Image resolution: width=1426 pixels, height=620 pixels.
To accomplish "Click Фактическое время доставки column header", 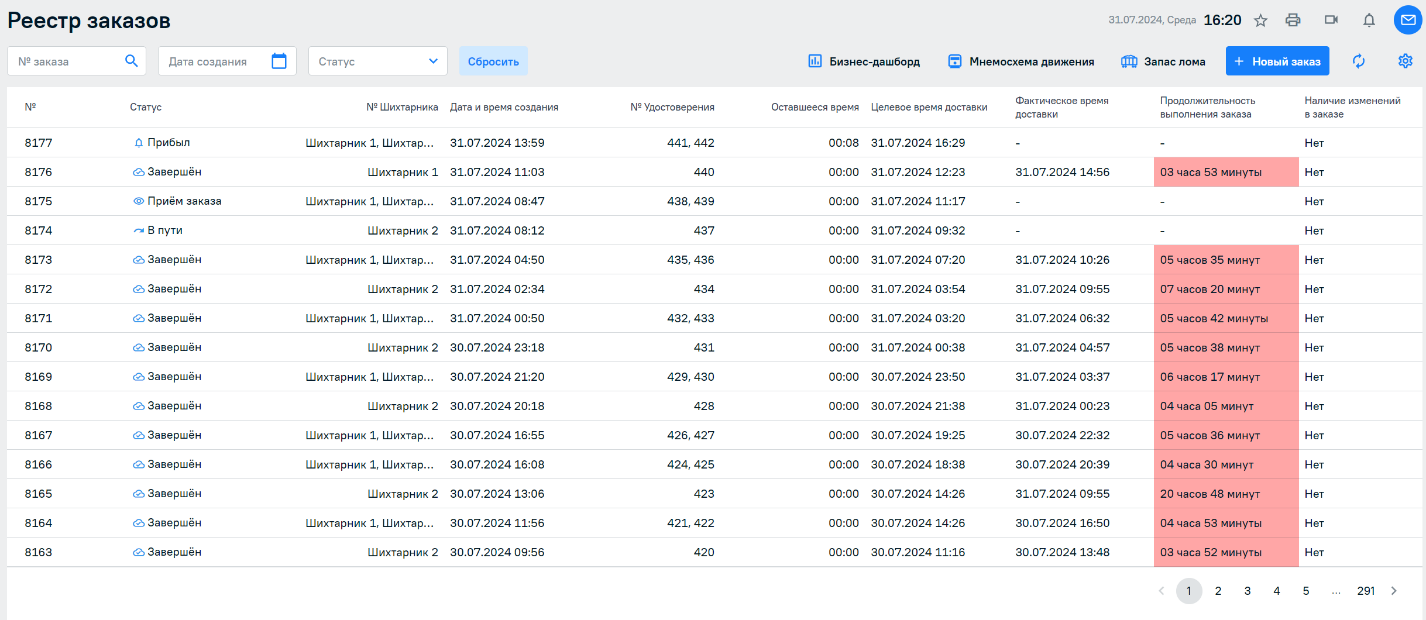I will pyautogui.click(x=1061, y=107).
